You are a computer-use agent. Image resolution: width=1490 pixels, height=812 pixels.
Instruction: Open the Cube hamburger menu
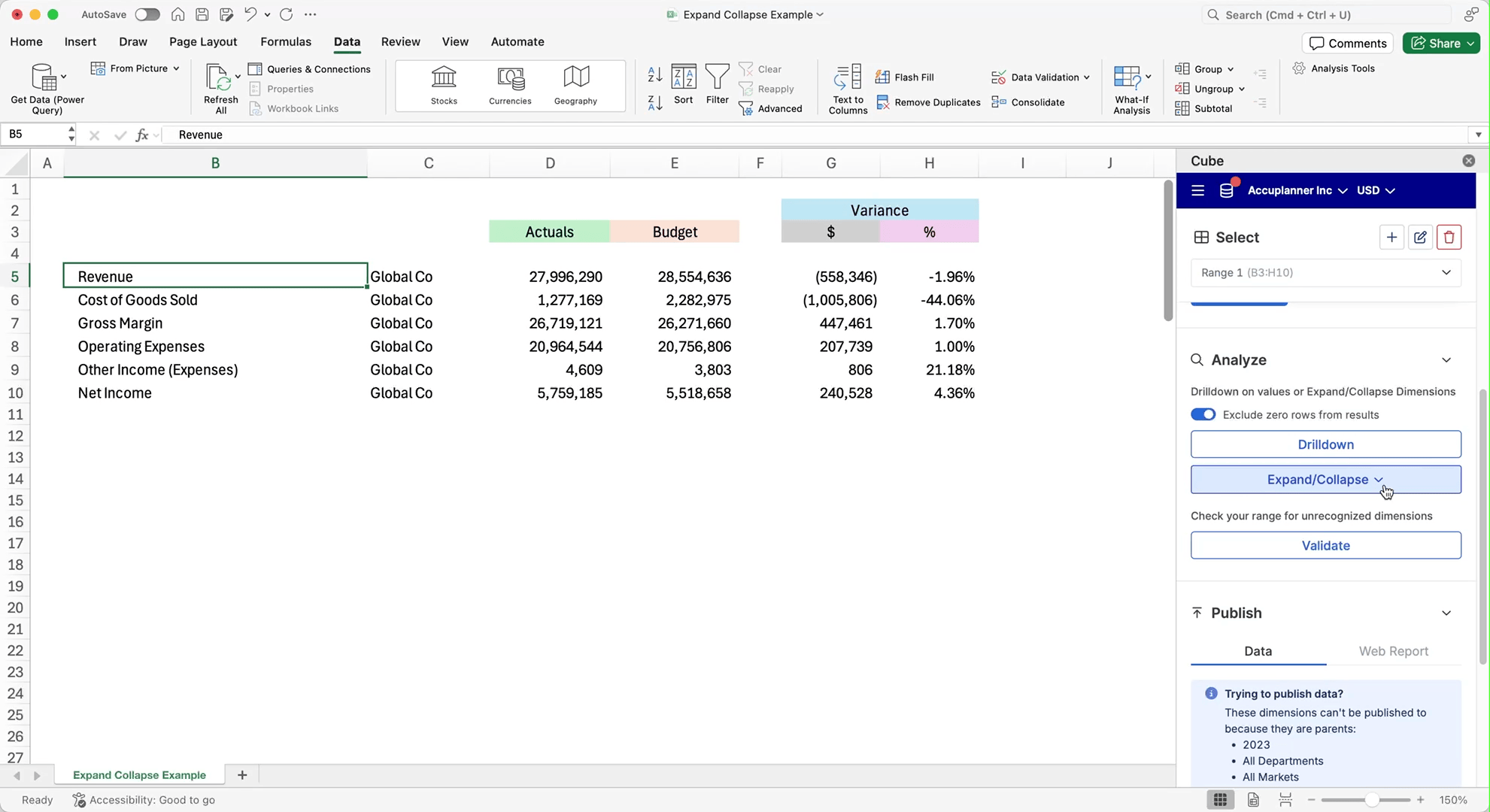pos(1198,191)
